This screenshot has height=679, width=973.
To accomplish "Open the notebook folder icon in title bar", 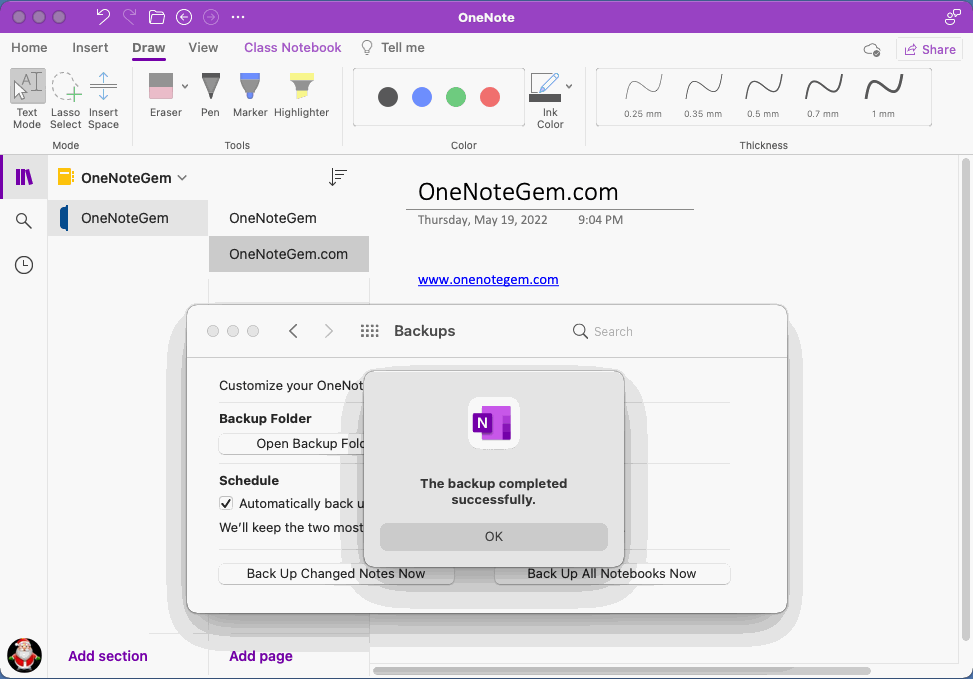I will tap(157, 17).
